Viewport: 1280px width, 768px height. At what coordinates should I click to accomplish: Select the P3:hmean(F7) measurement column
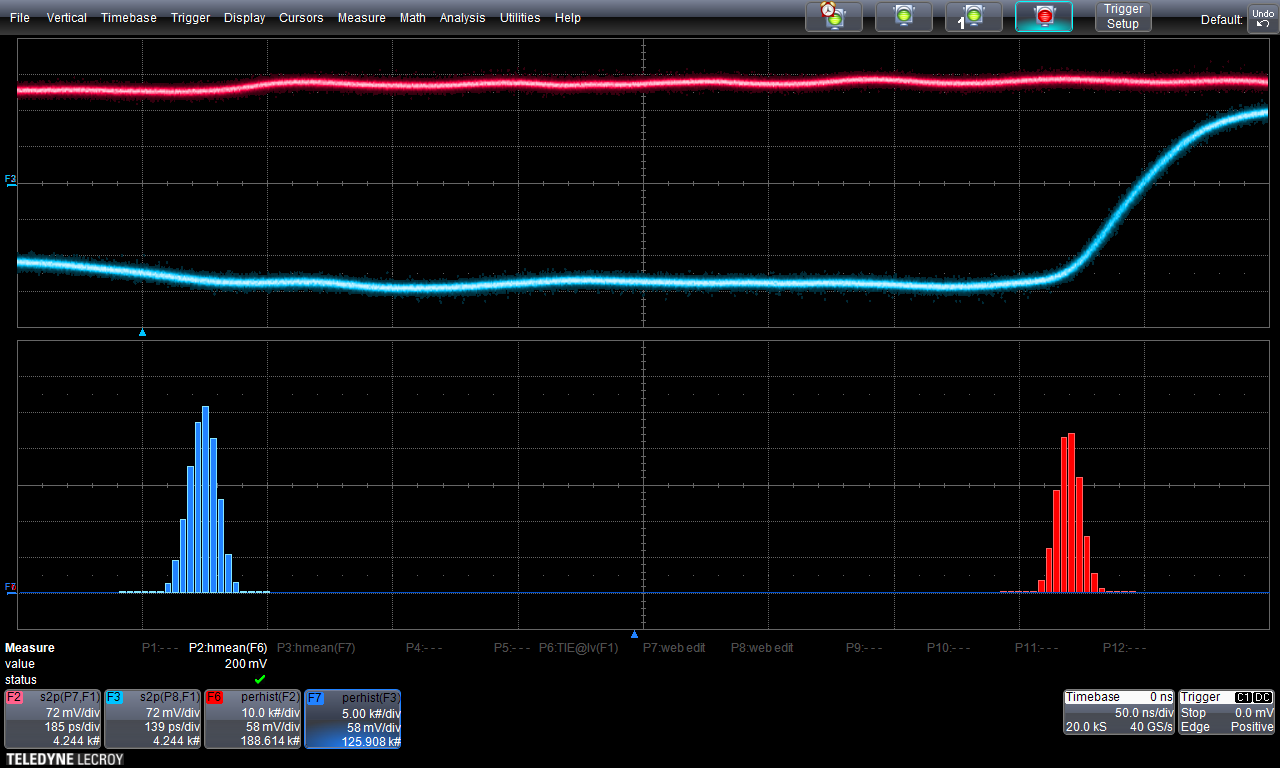click(x=315, y=648)
